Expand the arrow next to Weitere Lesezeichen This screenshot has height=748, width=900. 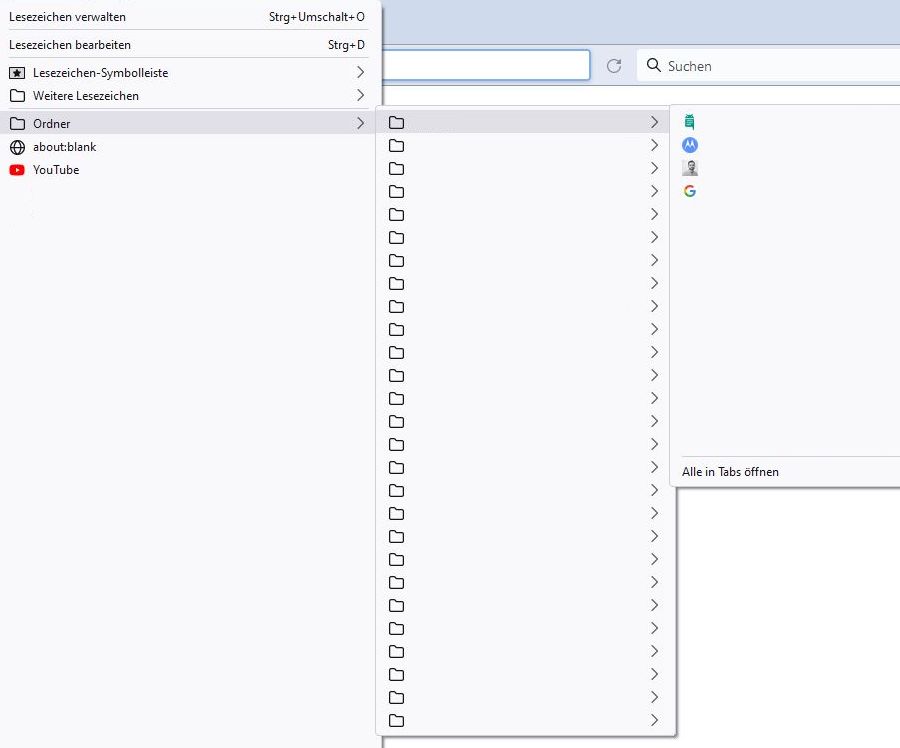point(360,95)
